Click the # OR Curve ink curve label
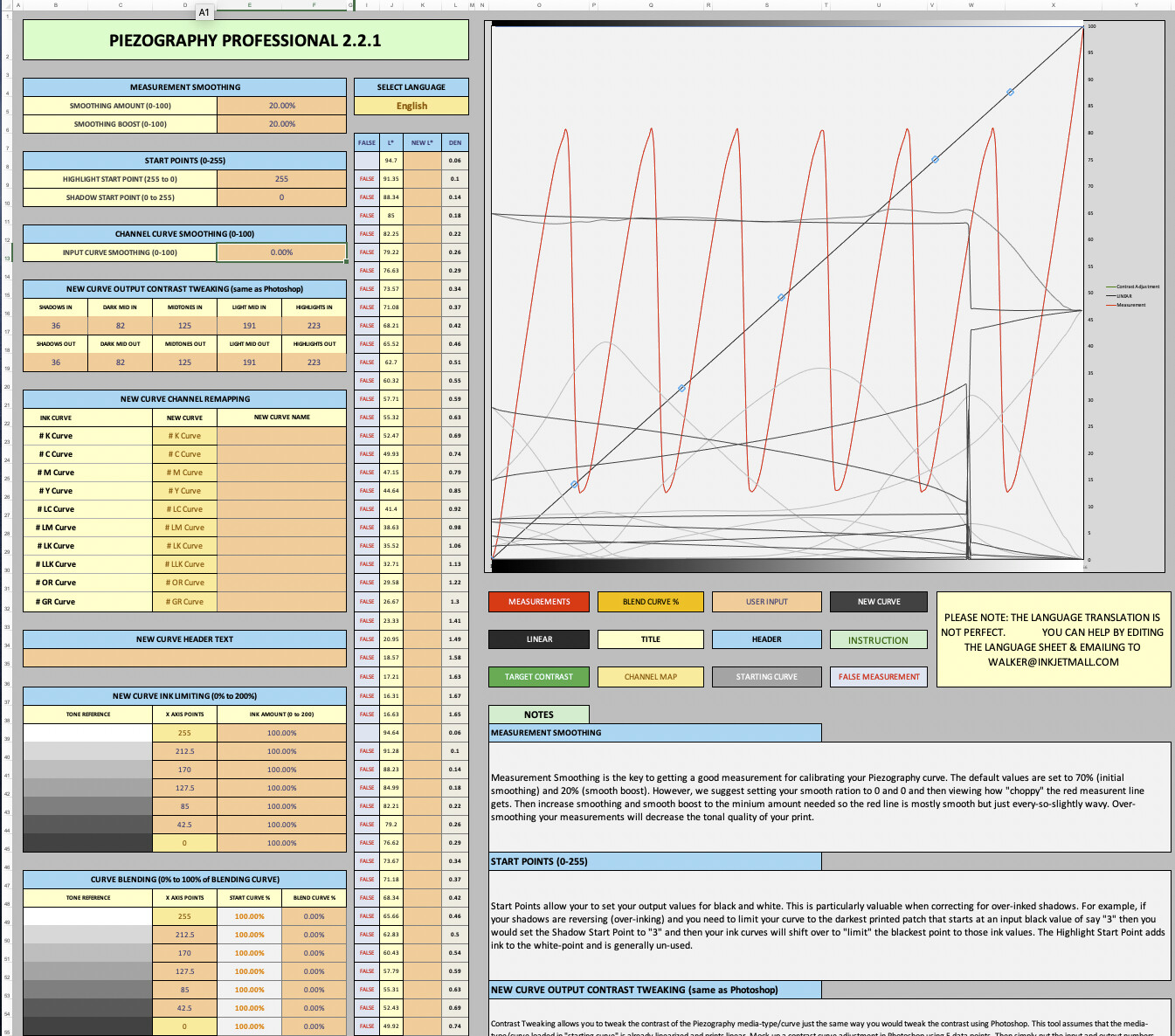 [87, 583]
